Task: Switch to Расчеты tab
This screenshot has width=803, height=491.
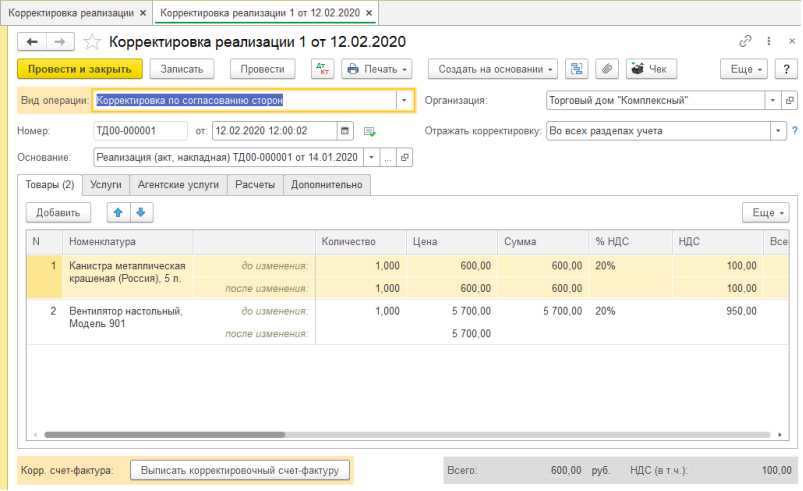Action: (255, 185)
